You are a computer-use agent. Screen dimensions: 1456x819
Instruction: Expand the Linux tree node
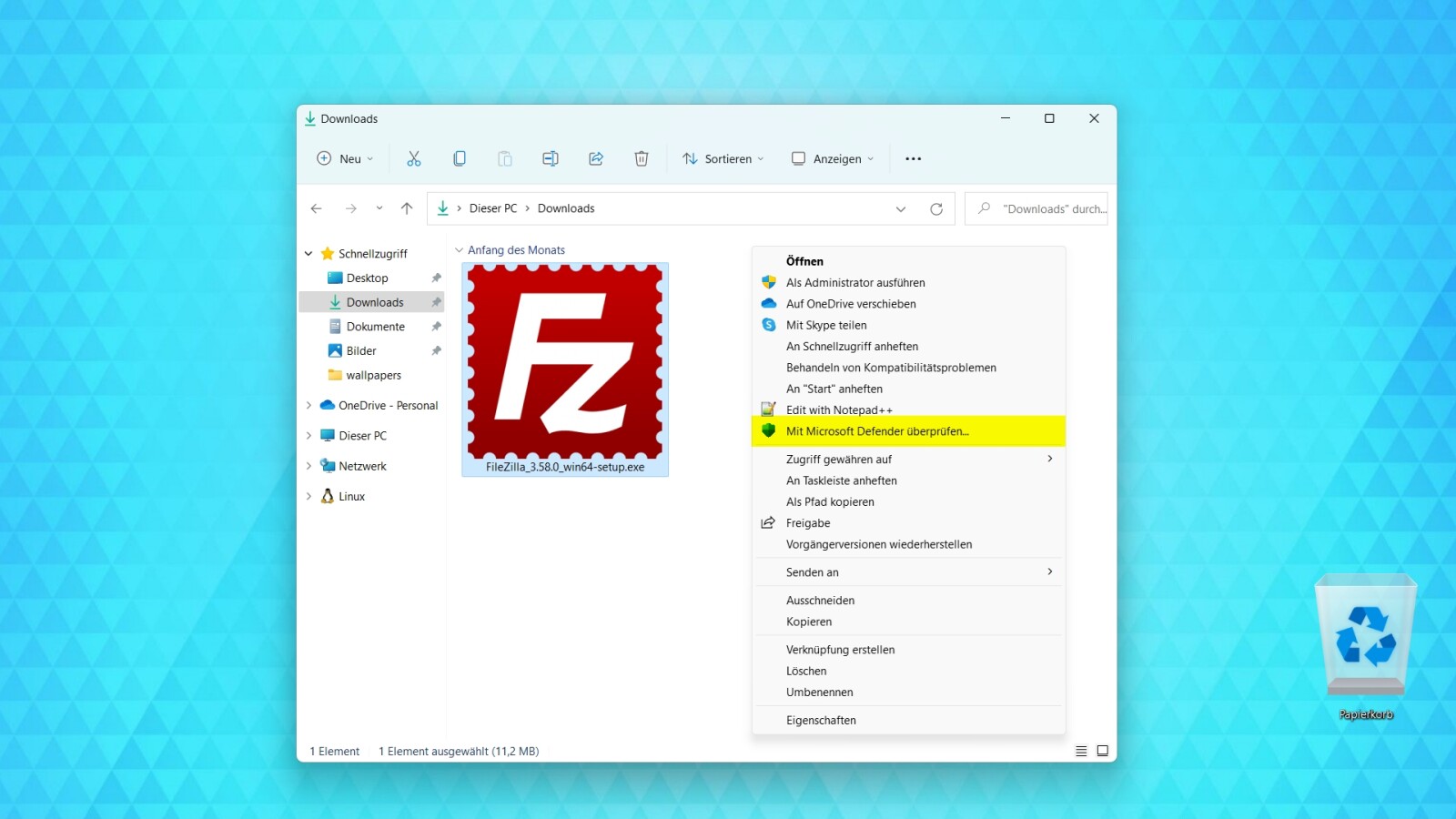308,497
